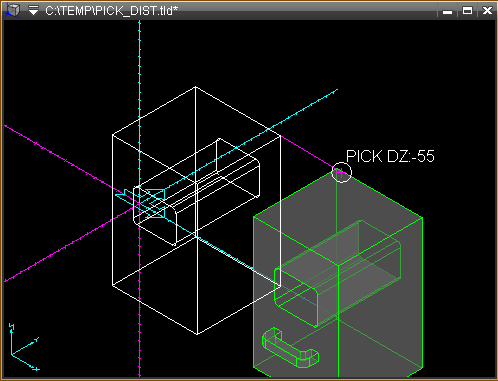Pick the white wireframe box top corner
This screenshot has height=381, width=498.
(195, 87)
